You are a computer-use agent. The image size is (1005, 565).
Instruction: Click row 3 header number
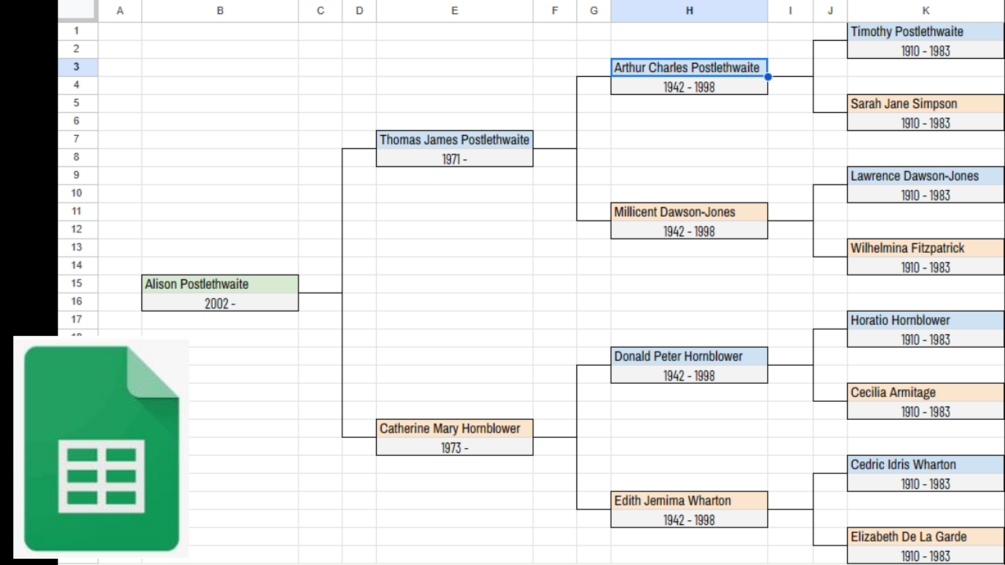tap(77, 67)
